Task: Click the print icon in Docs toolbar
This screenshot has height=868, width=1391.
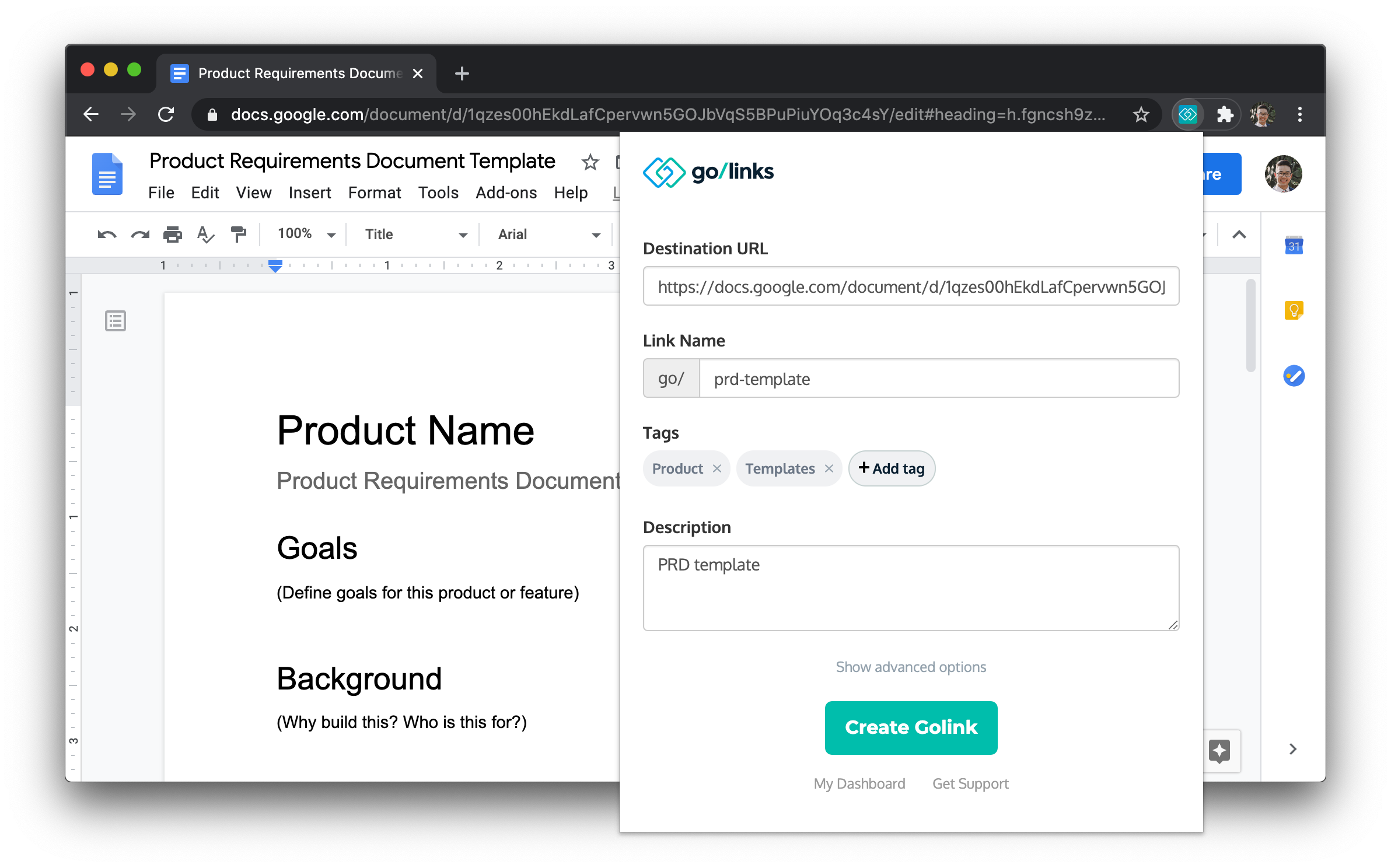Action: pos(172,235)
